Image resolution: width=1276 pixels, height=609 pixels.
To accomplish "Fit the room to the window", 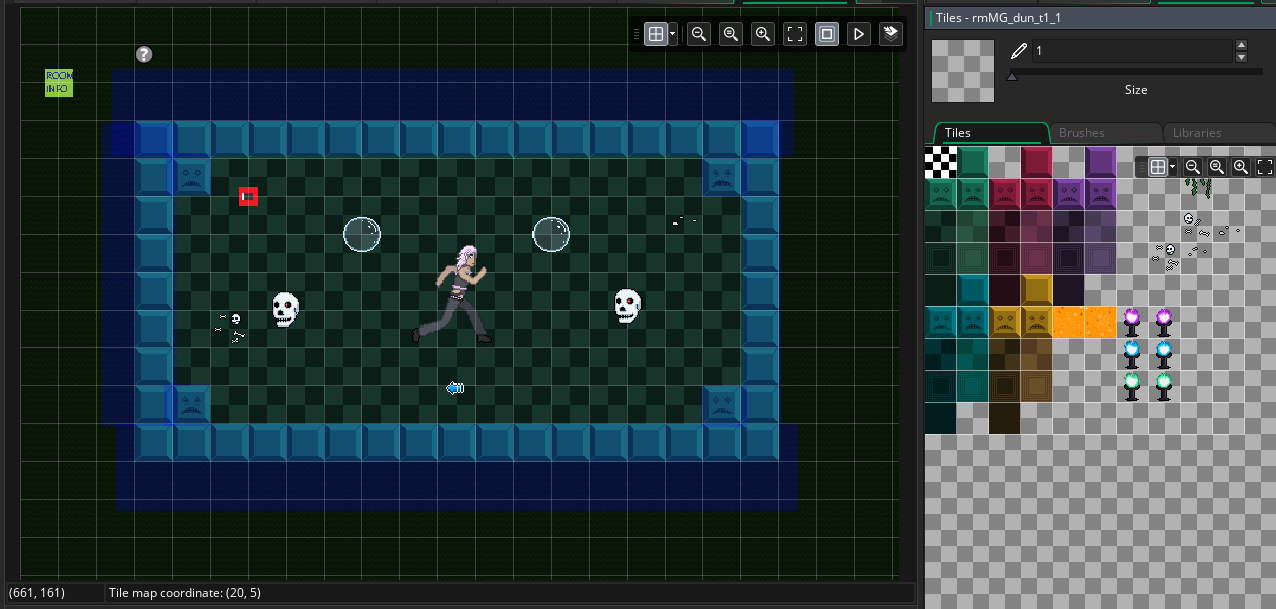I will [795, 34].
